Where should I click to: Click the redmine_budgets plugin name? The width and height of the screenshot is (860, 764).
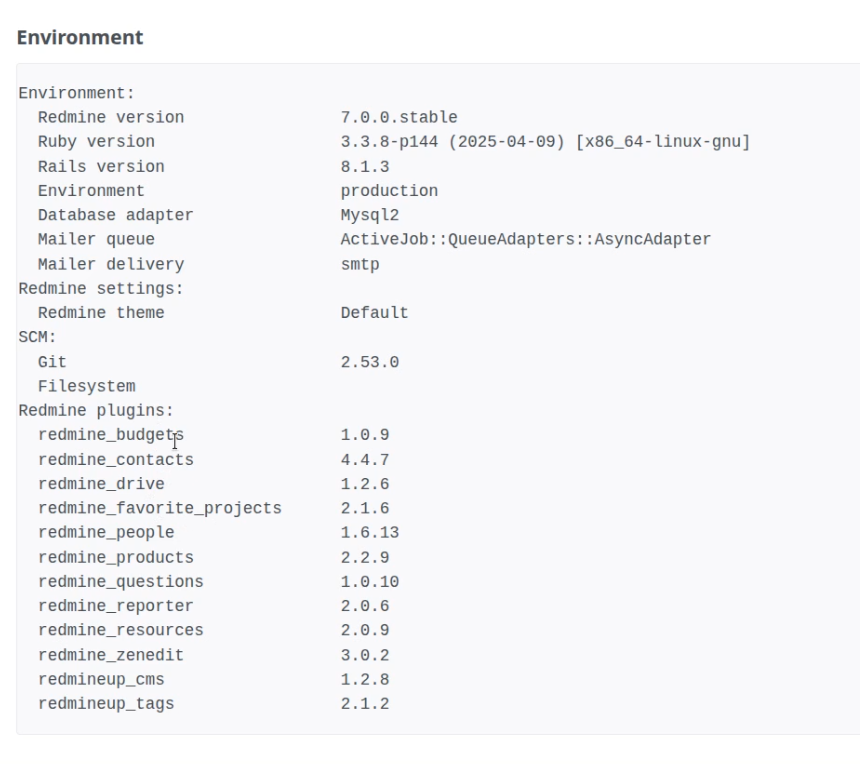click(111, 434)
